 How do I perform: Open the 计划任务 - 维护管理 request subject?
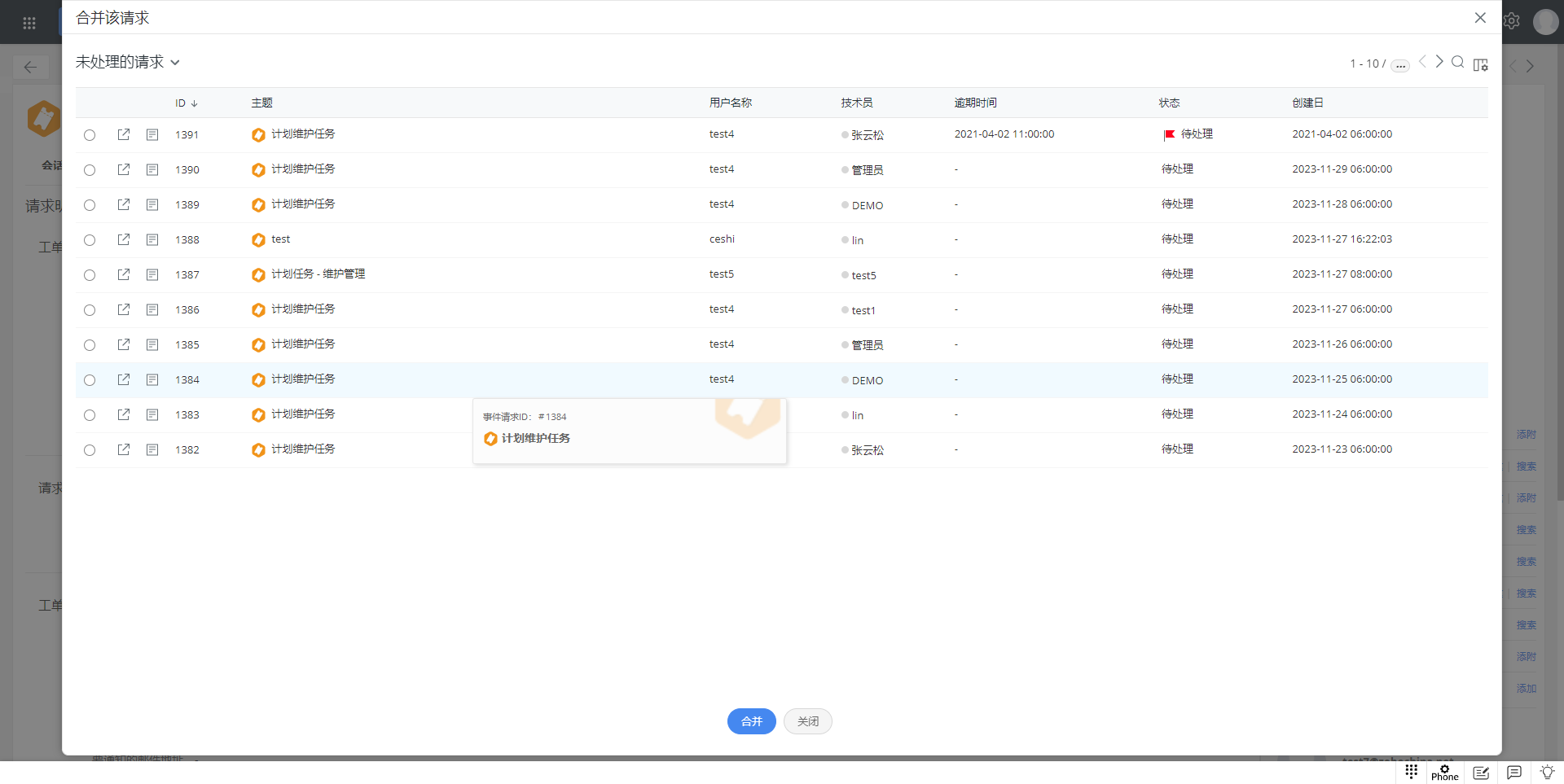[x=318, y=274]
